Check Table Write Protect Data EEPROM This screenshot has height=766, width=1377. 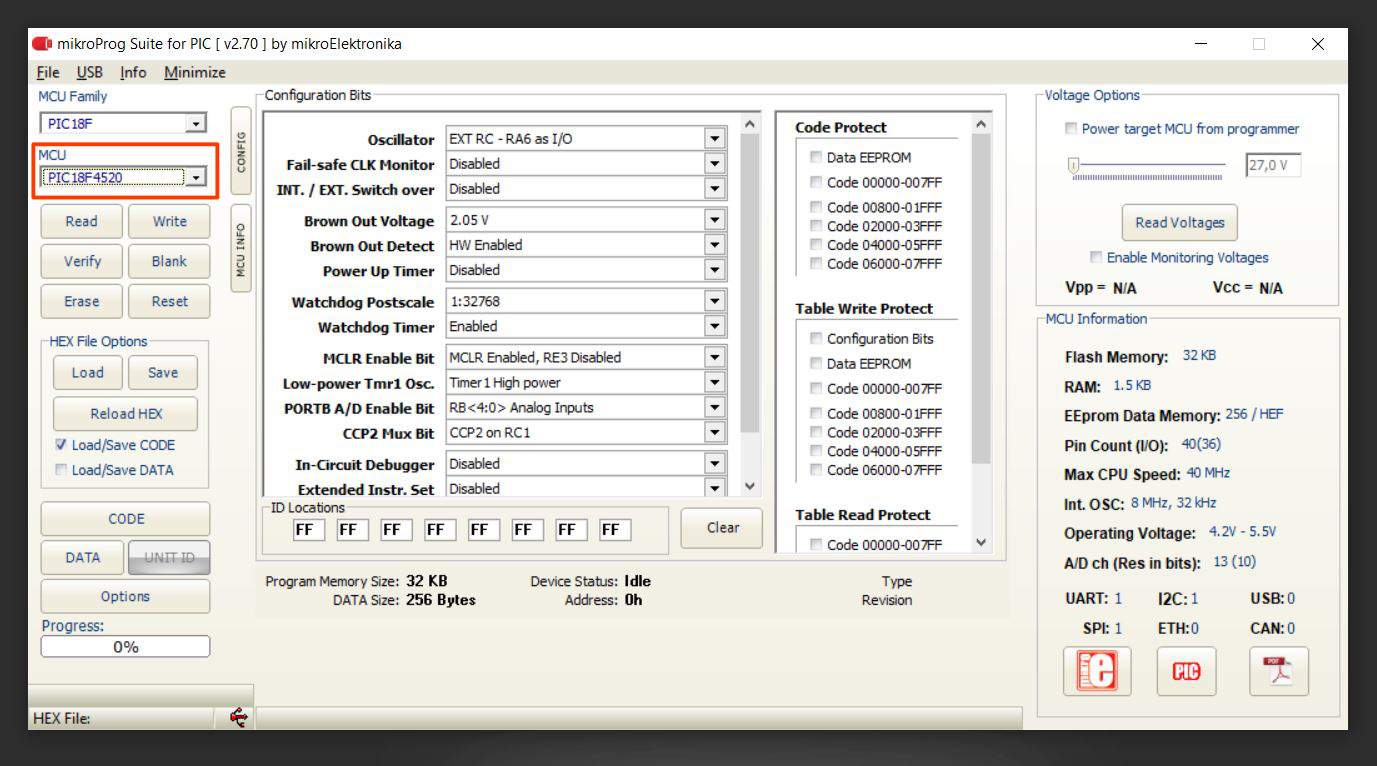click(817, 364)
